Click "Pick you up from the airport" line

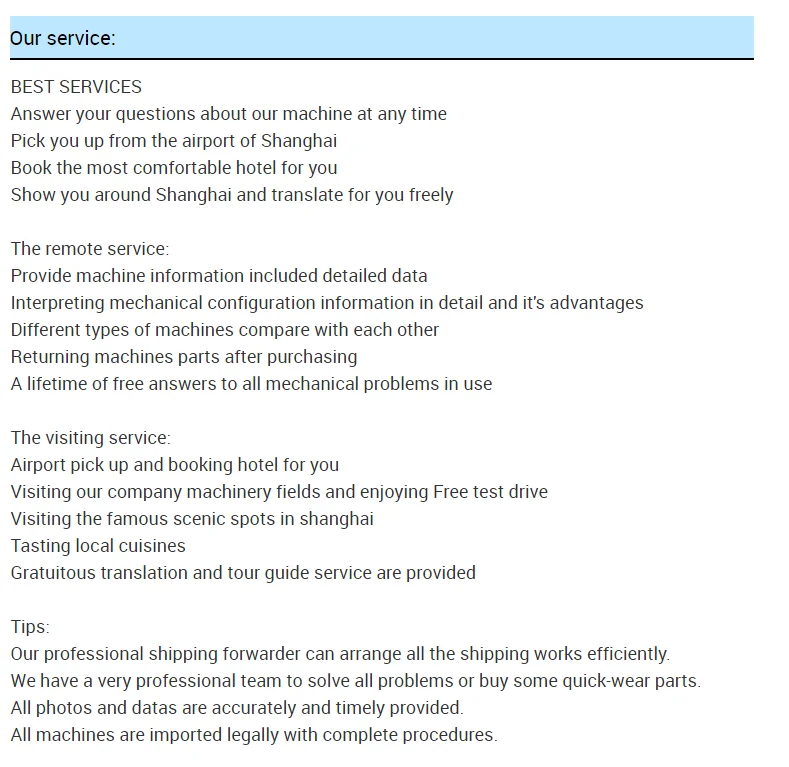tap(173, 141)
